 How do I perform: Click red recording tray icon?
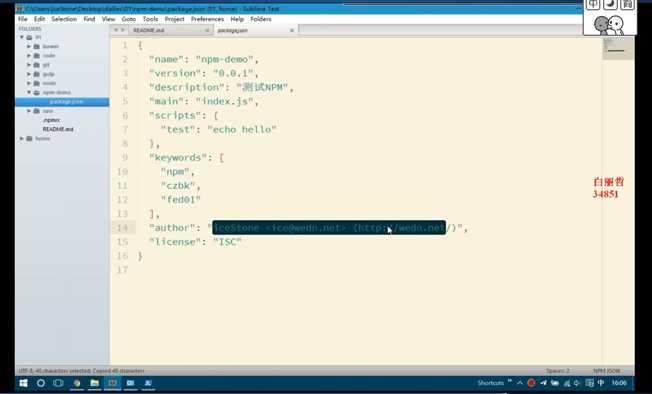(x=531, y=383)
